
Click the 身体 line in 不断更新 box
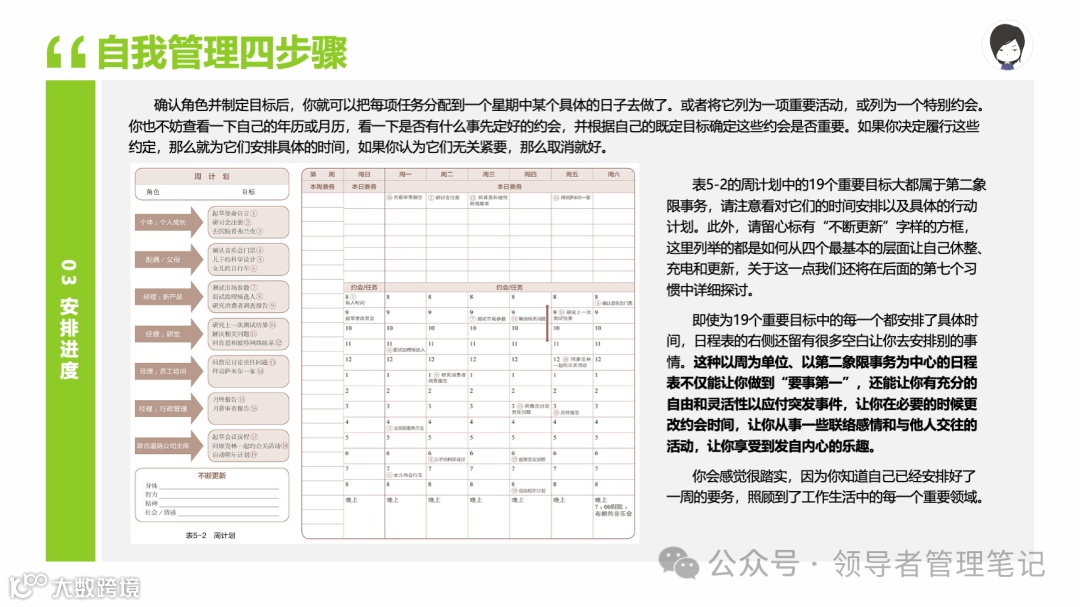point(211,486)
